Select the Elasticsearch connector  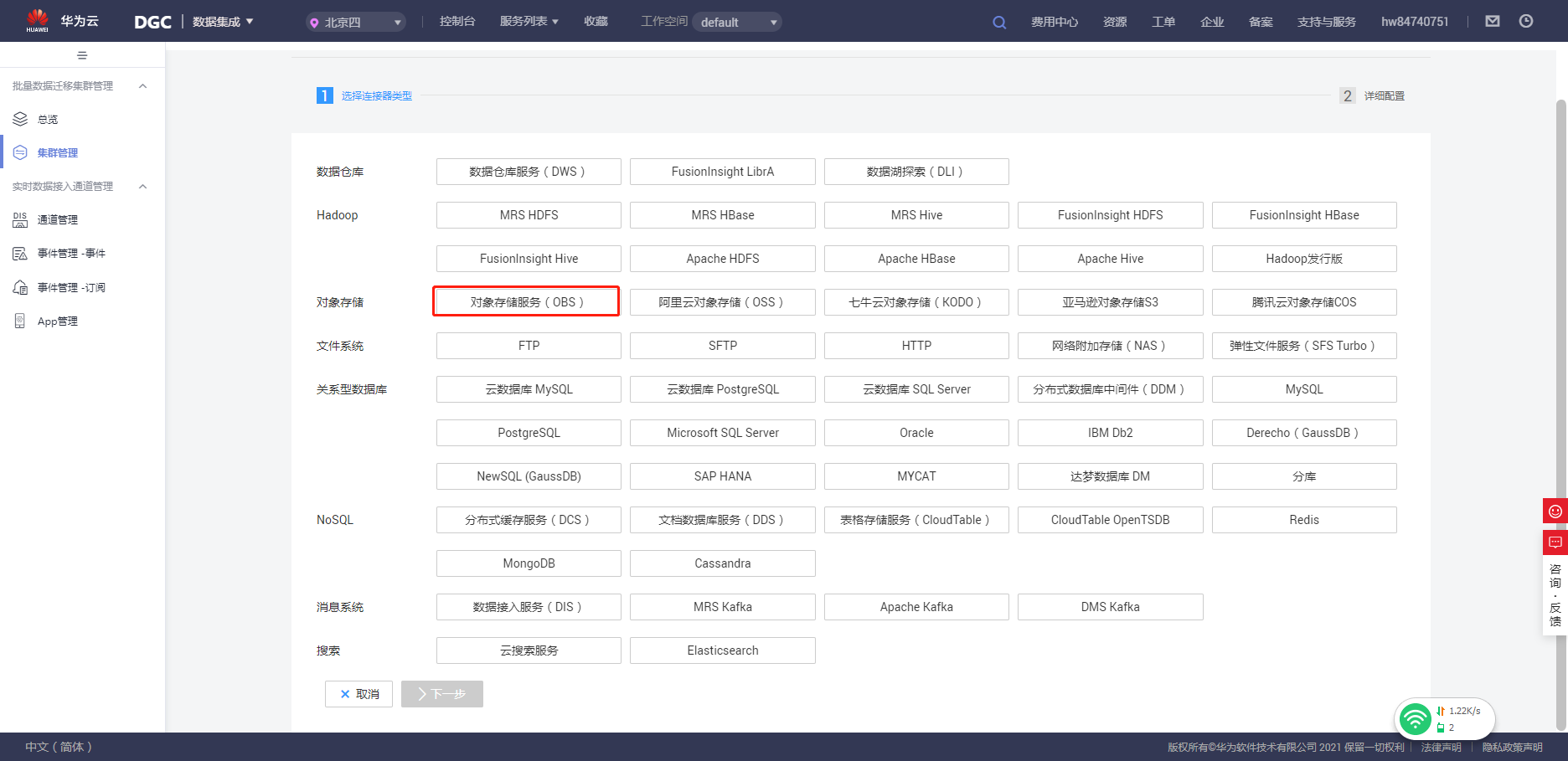point(722,650)
